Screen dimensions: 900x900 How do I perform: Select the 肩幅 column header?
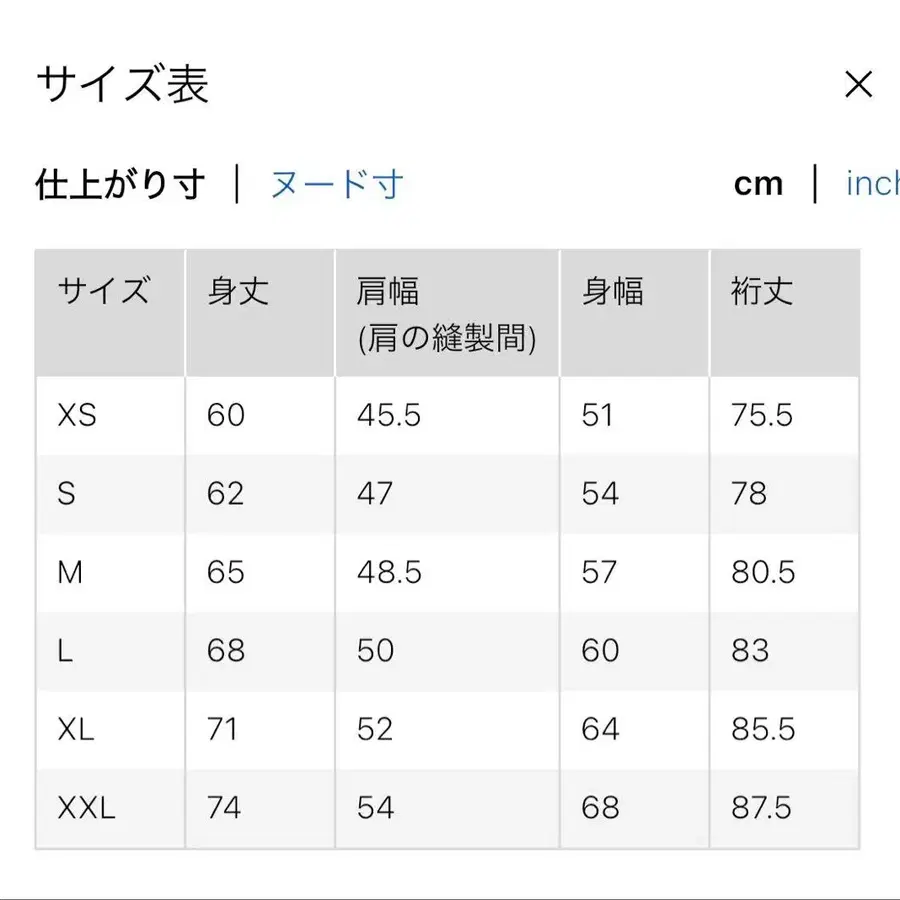(x=390, y=291)
